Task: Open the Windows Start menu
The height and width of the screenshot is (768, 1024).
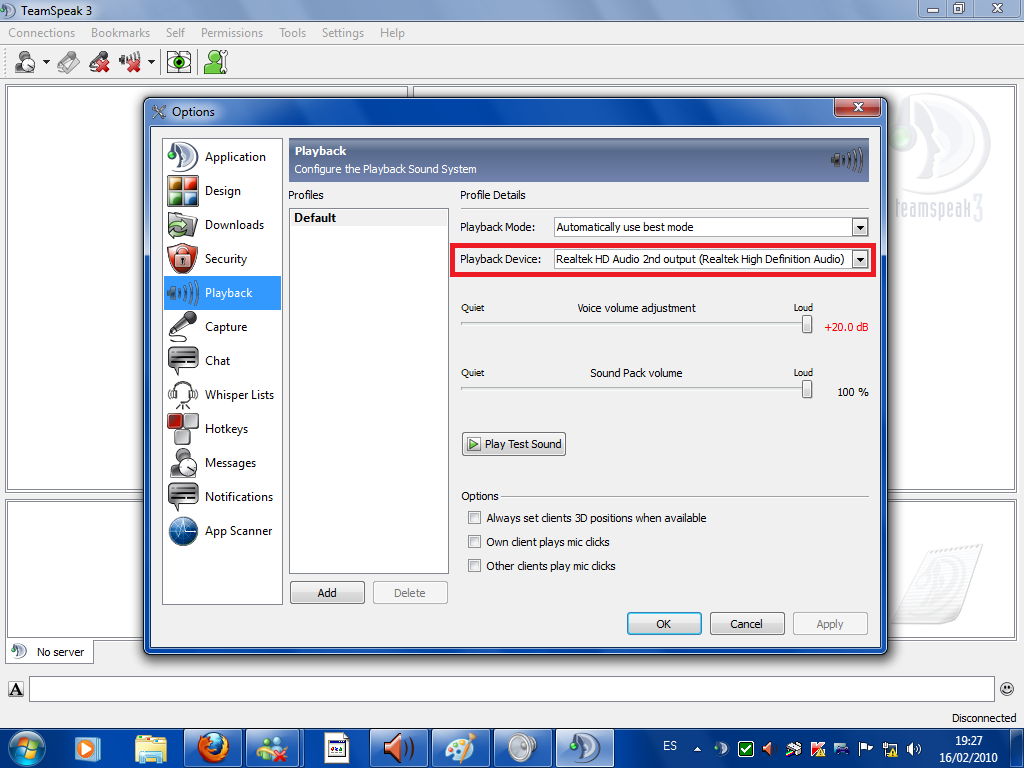Action: point(27,748)
